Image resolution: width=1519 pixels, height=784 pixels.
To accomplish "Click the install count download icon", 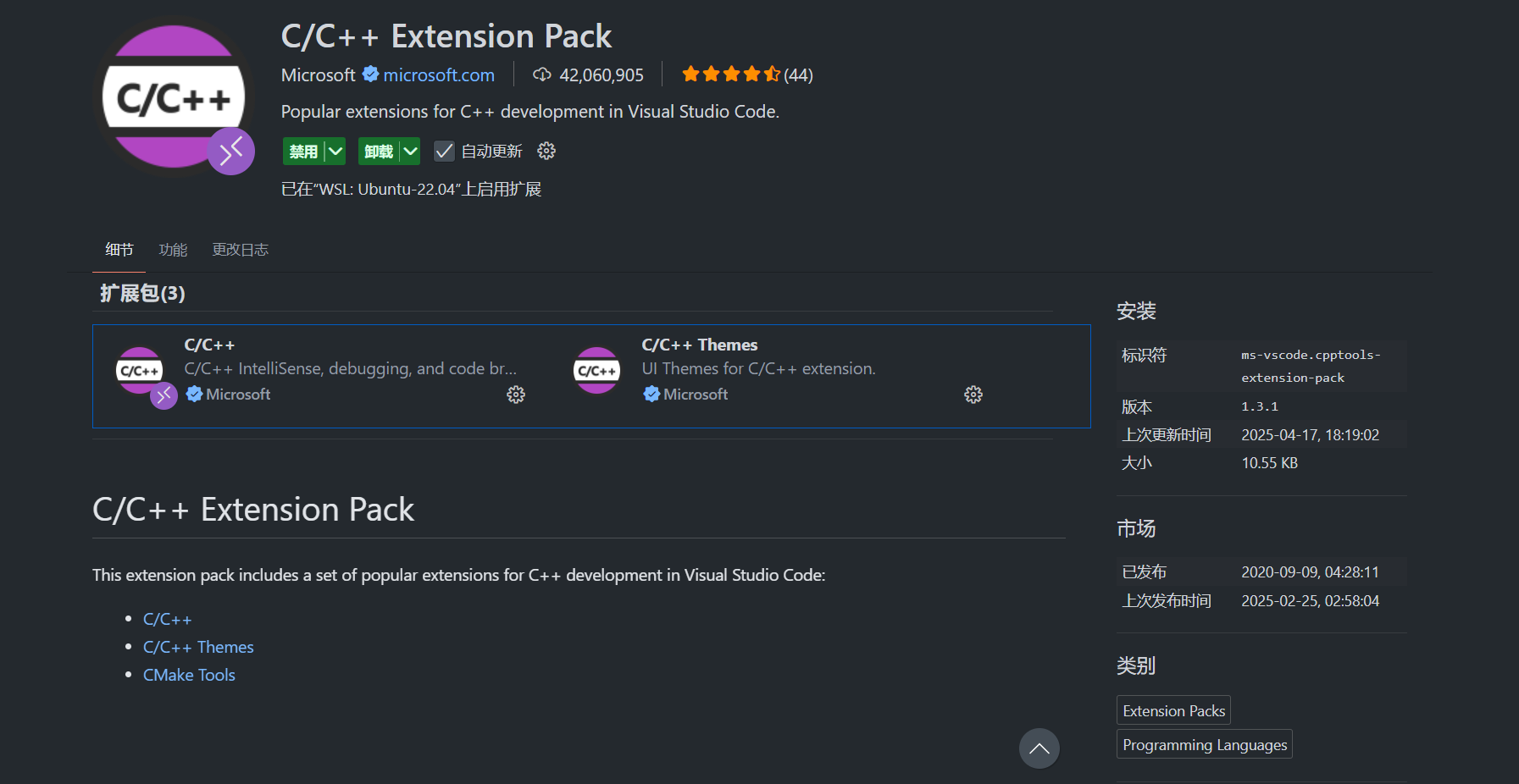I will click(x=541, y=75).
